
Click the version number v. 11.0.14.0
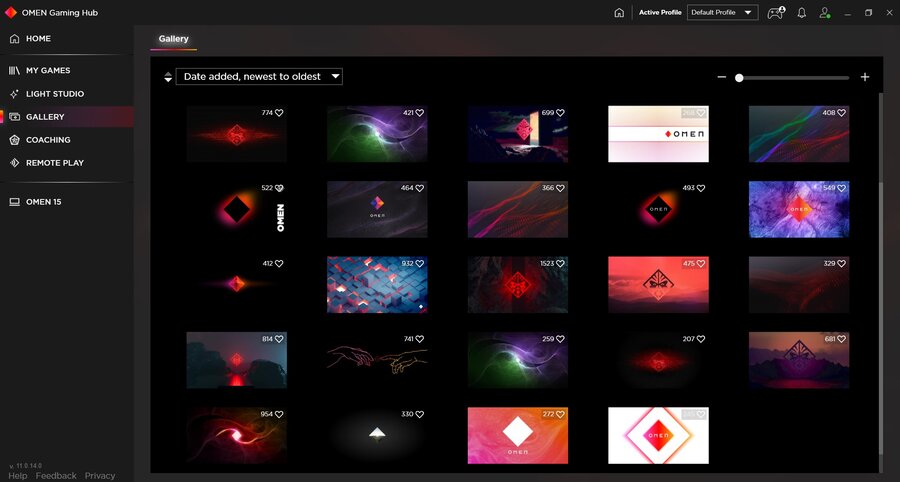pyautogui.click(x=25, y=466)
